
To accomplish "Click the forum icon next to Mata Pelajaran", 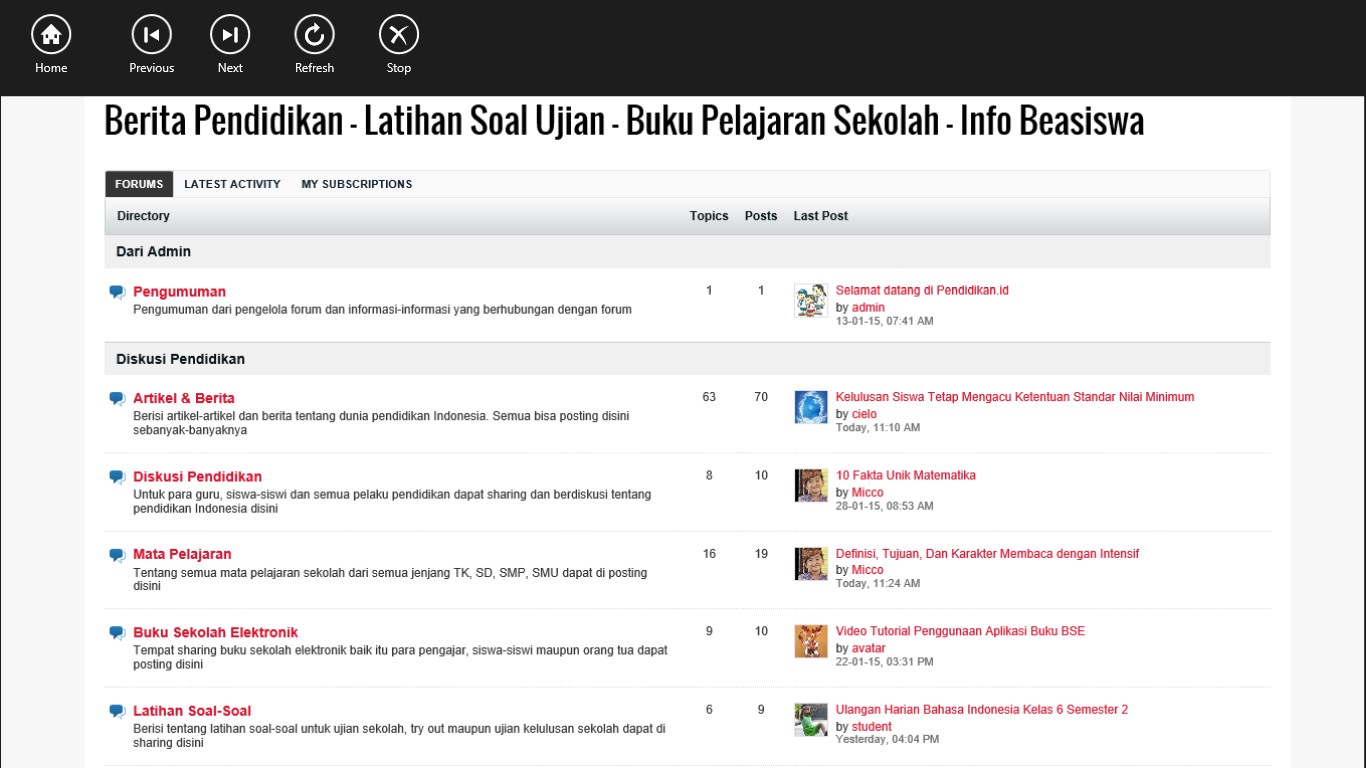I will [117, 554].
